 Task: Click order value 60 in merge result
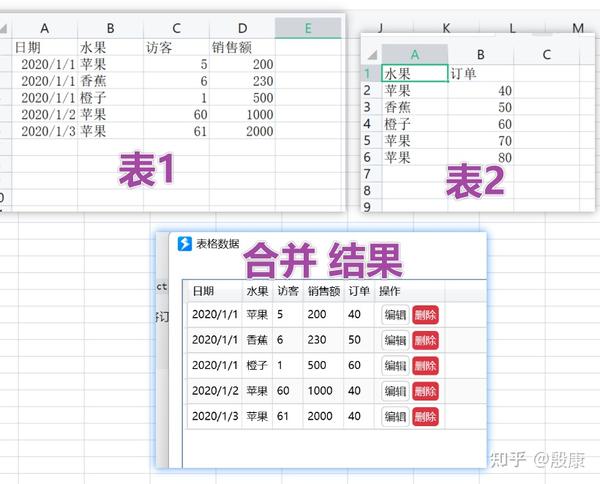(354, 365)
